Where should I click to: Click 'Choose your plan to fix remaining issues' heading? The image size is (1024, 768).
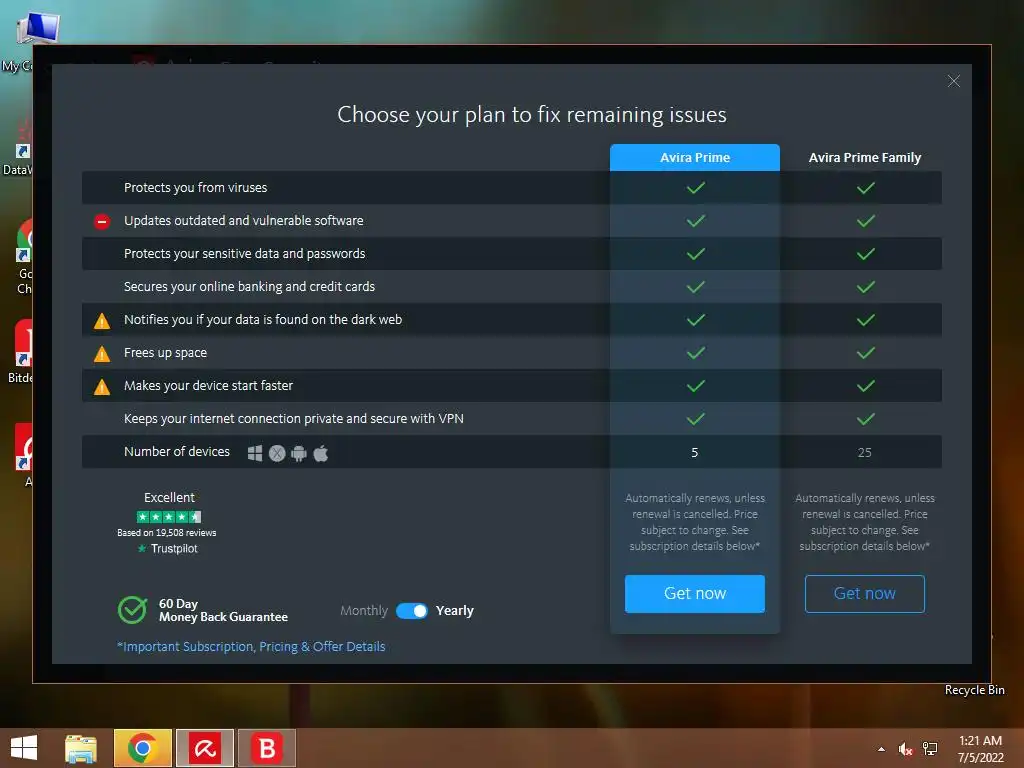tap(532, 115)
